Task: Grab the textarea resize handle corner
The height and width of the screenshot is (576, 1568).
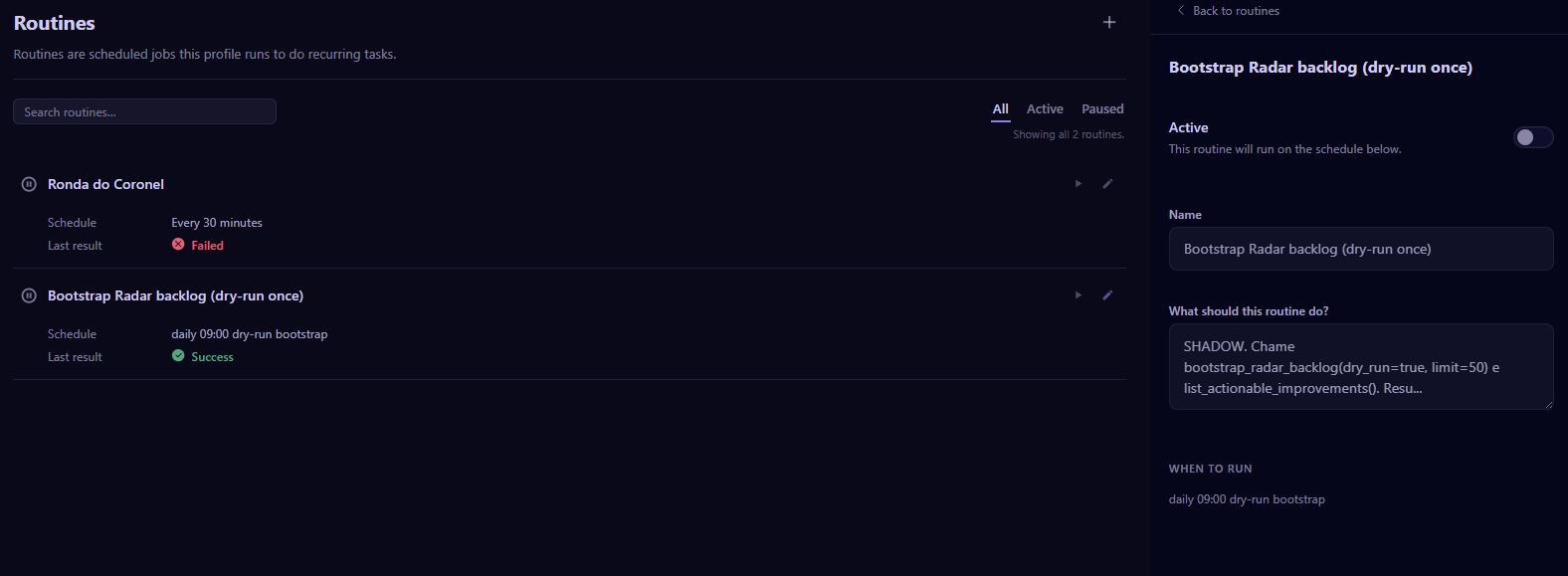Action: (x=1547, y=404)
